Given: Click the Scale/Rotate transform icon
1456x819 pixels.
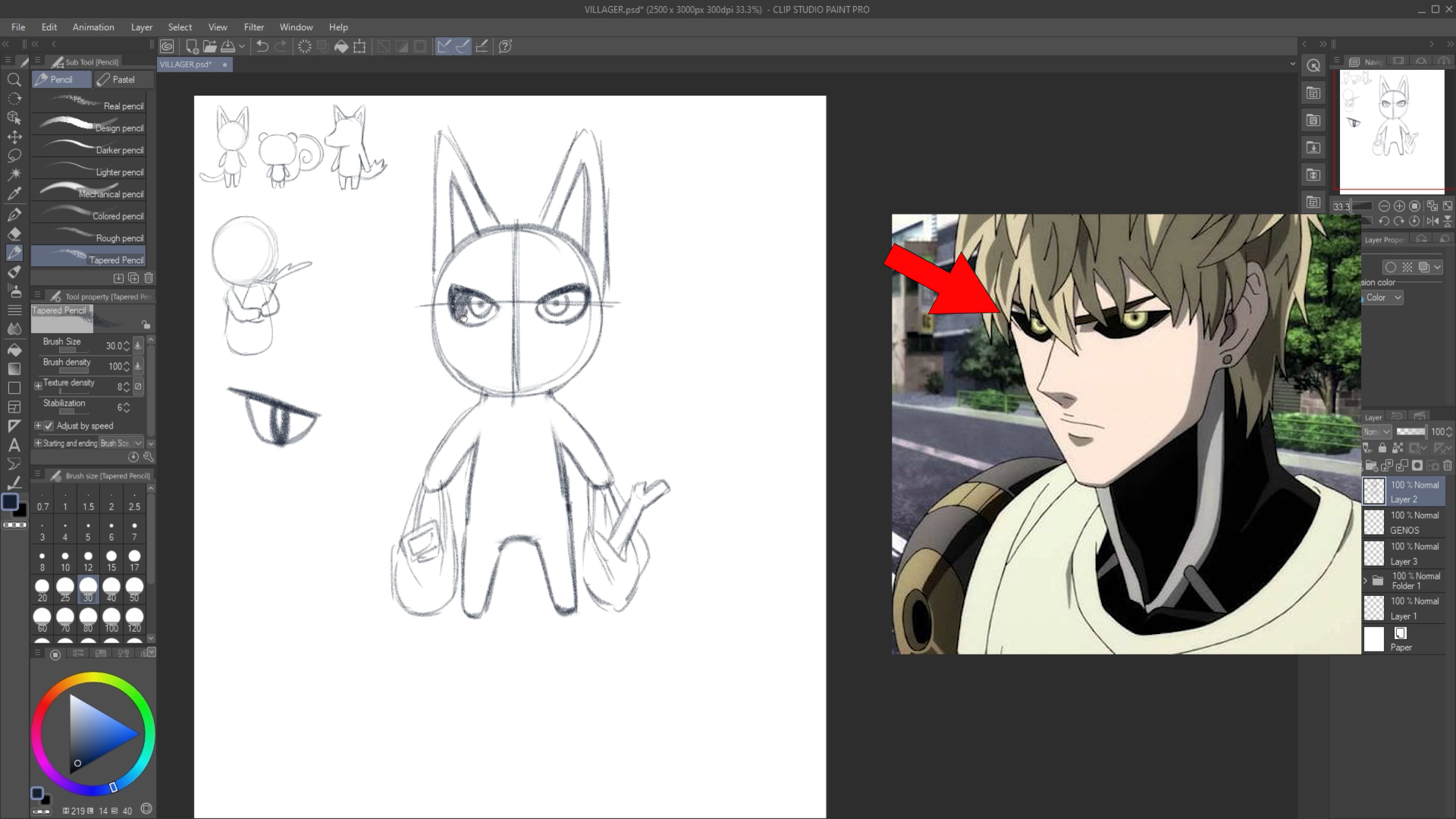Looking at the screenshot, I should pos(359,46).
